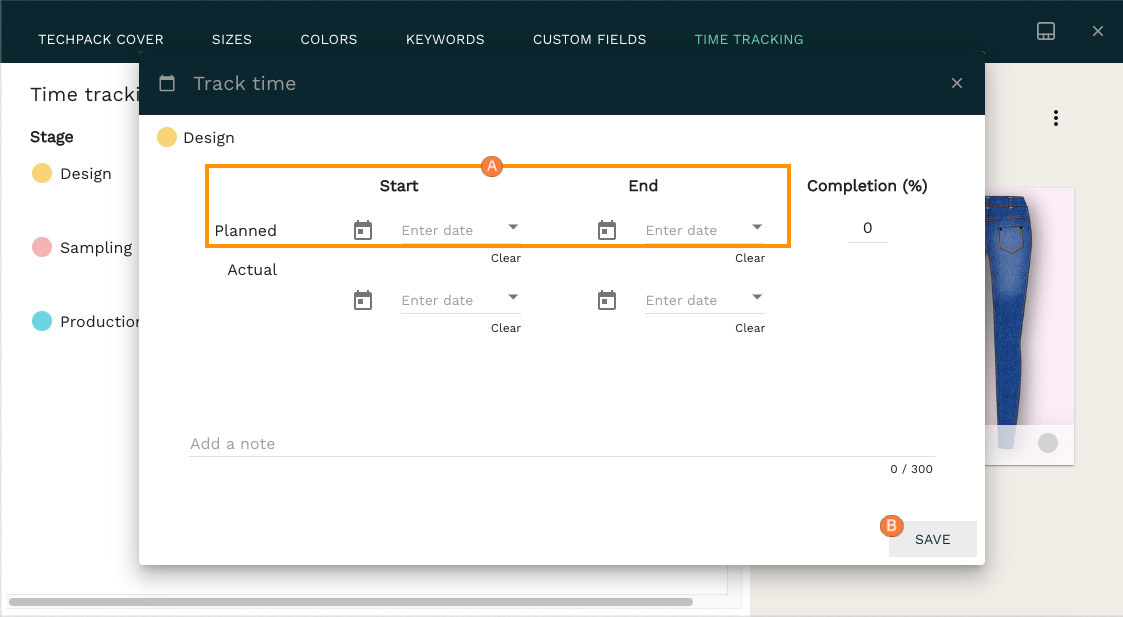Expand the Actual Start date dropdown arrow
Screen dimensions: 1123x617
pos(513,297)
